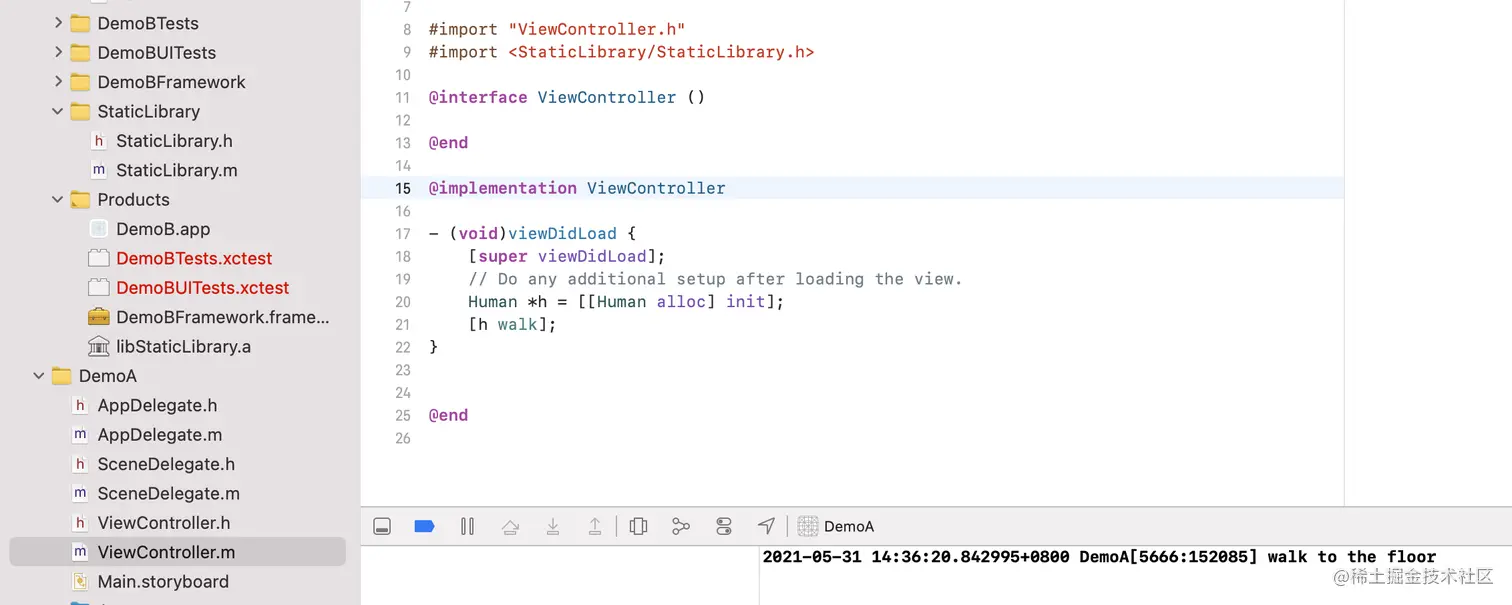1512x605 pixels.
Task: Open StaticLibrary.m file
Action: pos(176,170)
